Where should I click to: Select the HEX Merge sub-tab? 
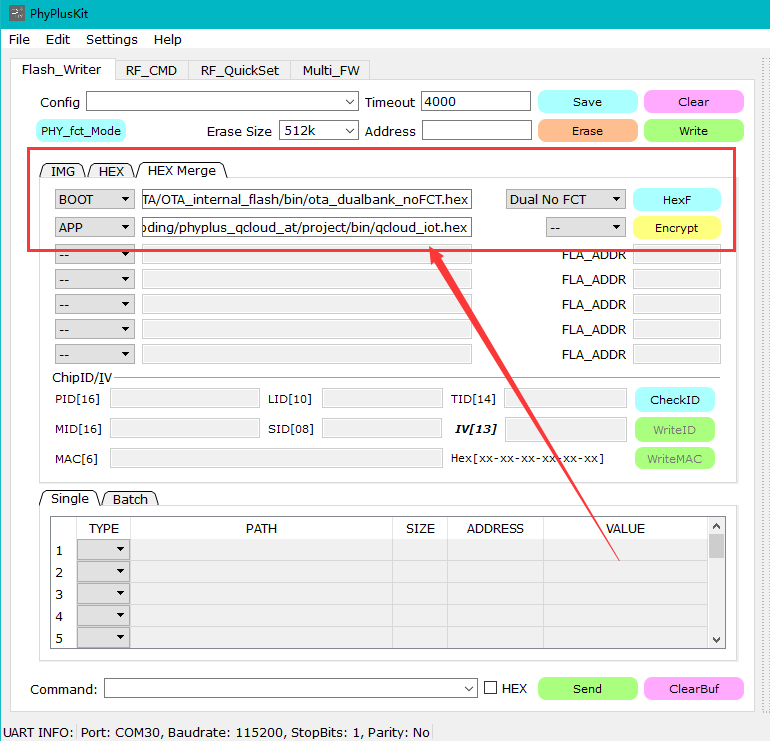click(x=182, y=170)
